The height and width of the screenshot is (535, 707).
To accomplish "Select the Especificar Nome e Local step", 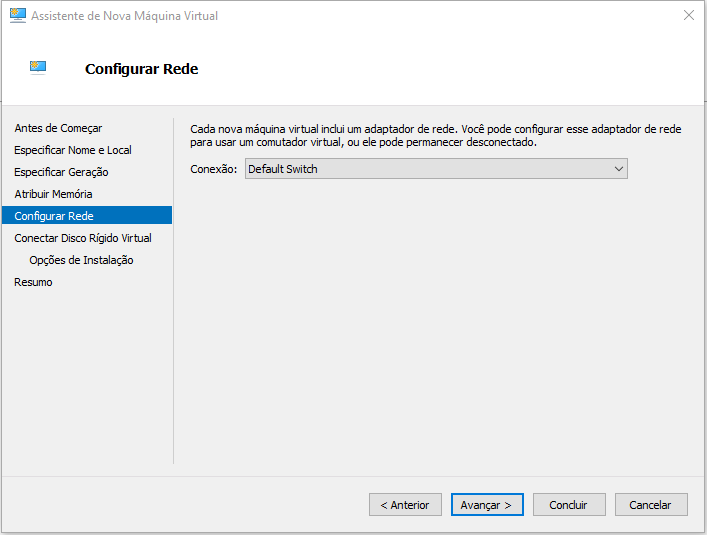I will pos(73,150).
